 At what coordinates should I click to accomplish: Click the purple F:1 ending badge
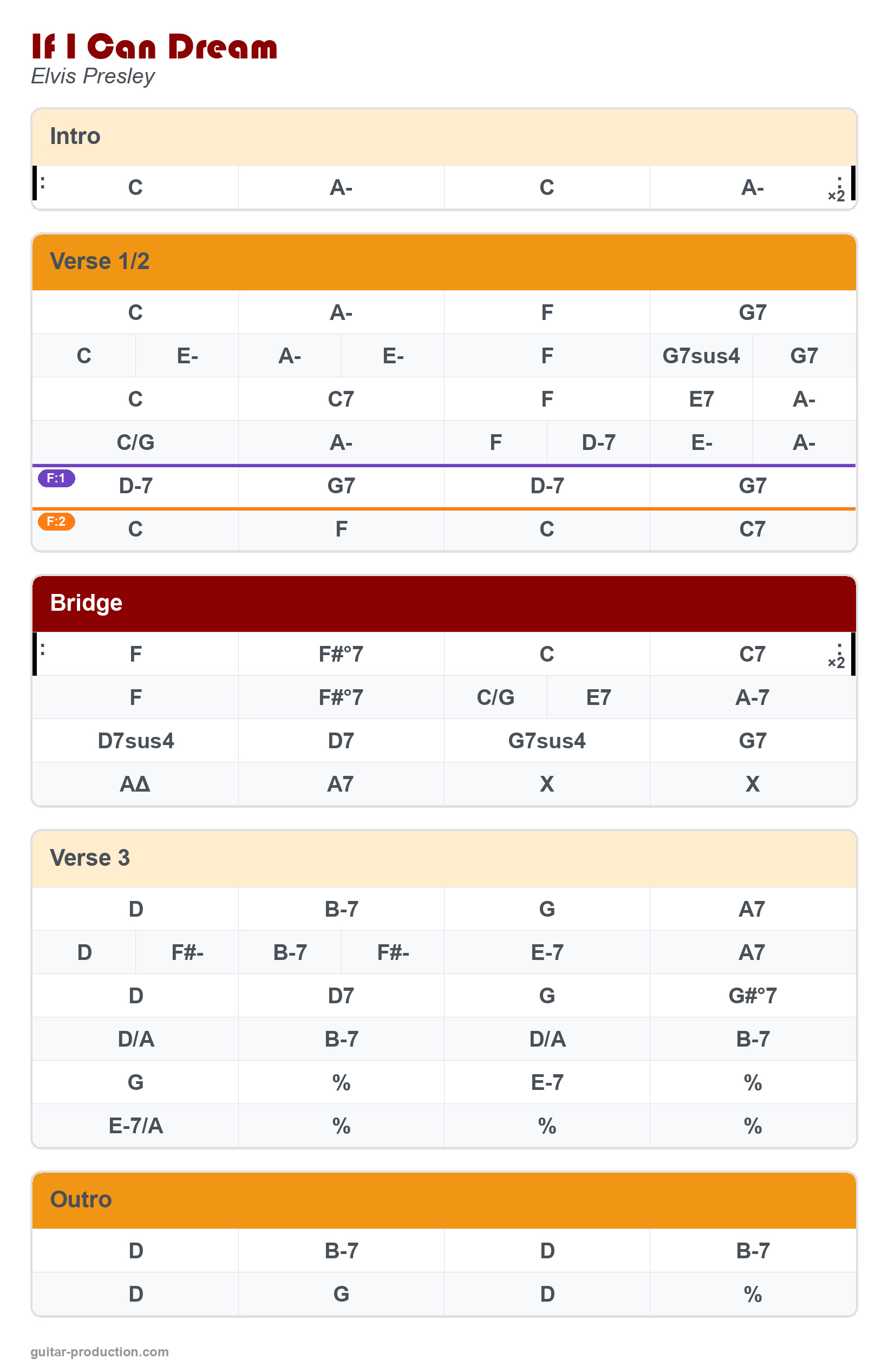click(x=56, y=478)
